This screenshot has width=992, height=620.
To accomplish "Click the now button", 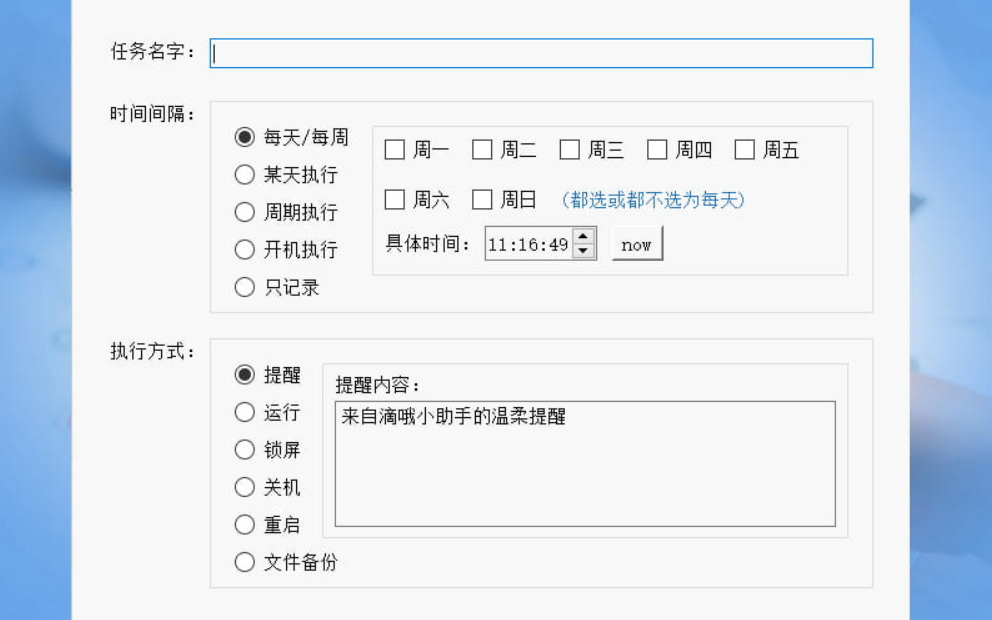I will tap(637, 244).
